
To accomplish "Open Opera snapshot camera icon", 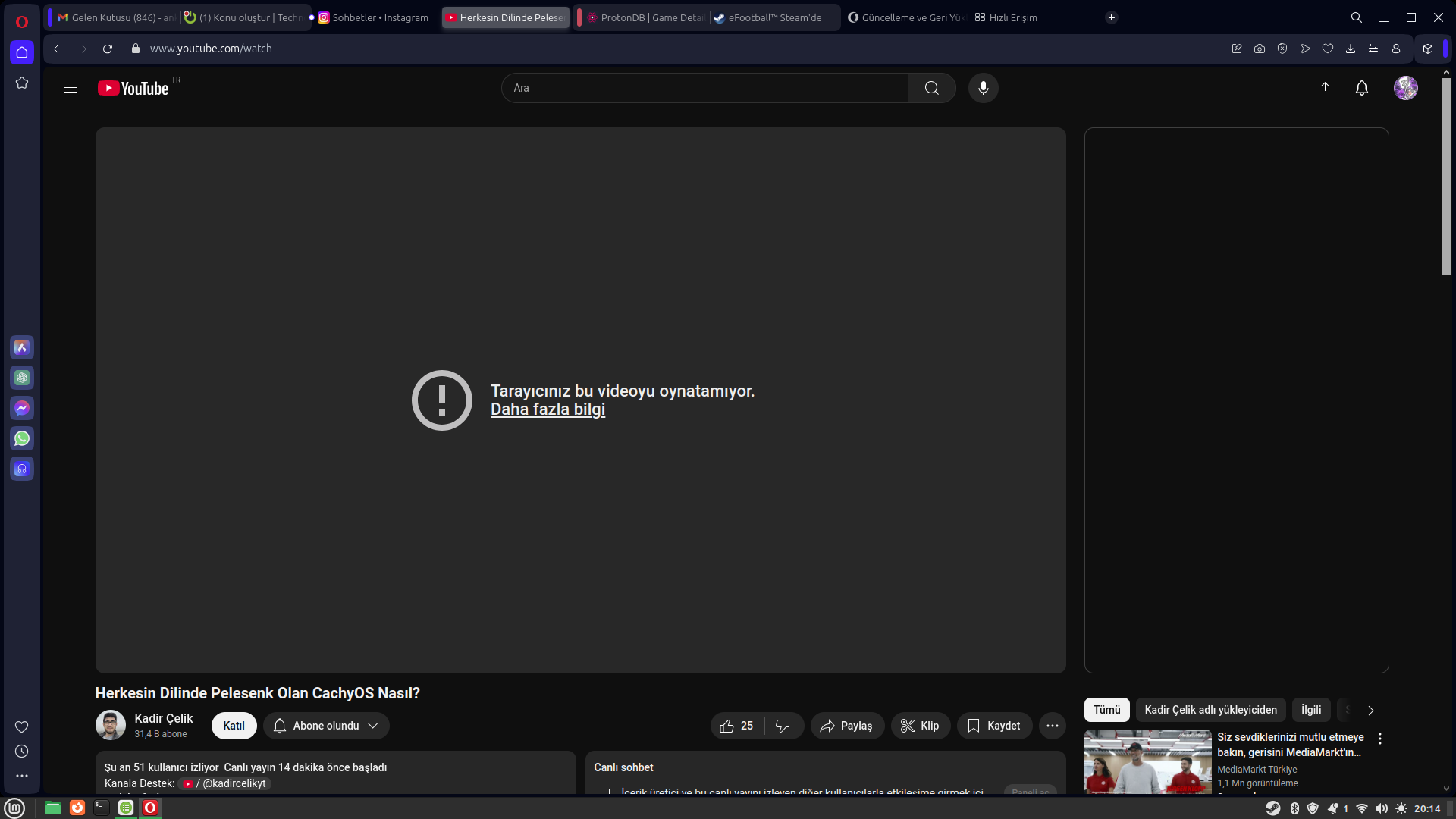I will (1260, 49).
